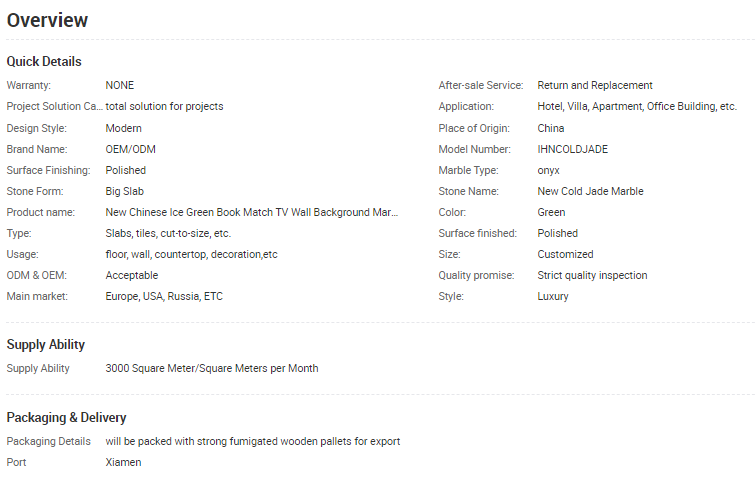This screenshot has height=480, width=756.
Task: Select the model number IHNCOLDJADE
Action: (x=573, y=149)
